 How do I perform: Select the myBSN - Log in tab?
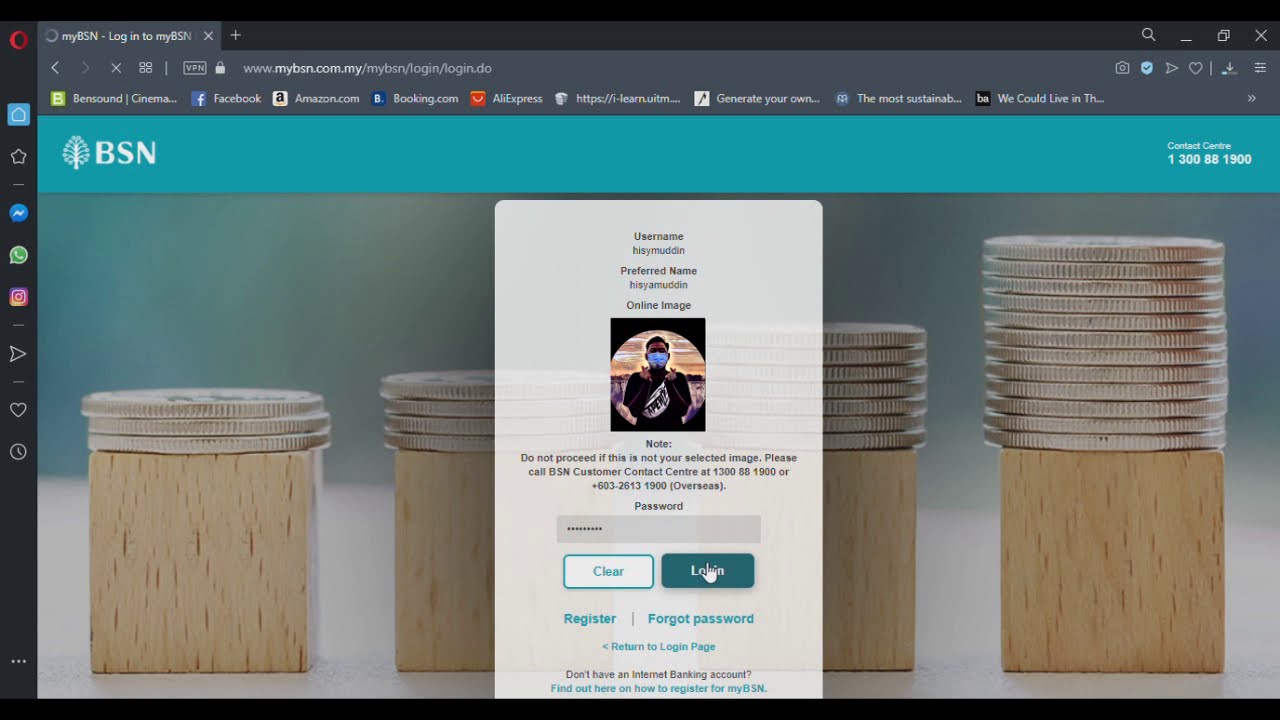128,36
